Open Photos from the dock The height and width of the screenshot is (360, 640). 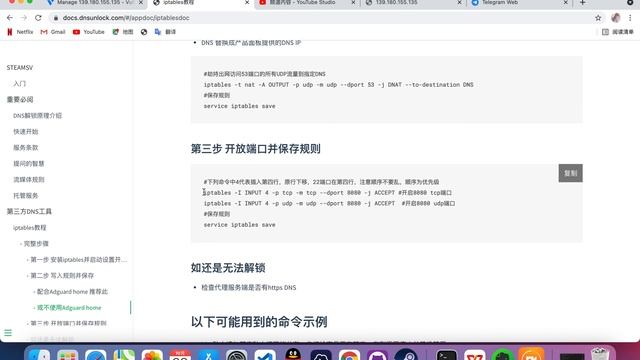point(152,355)
